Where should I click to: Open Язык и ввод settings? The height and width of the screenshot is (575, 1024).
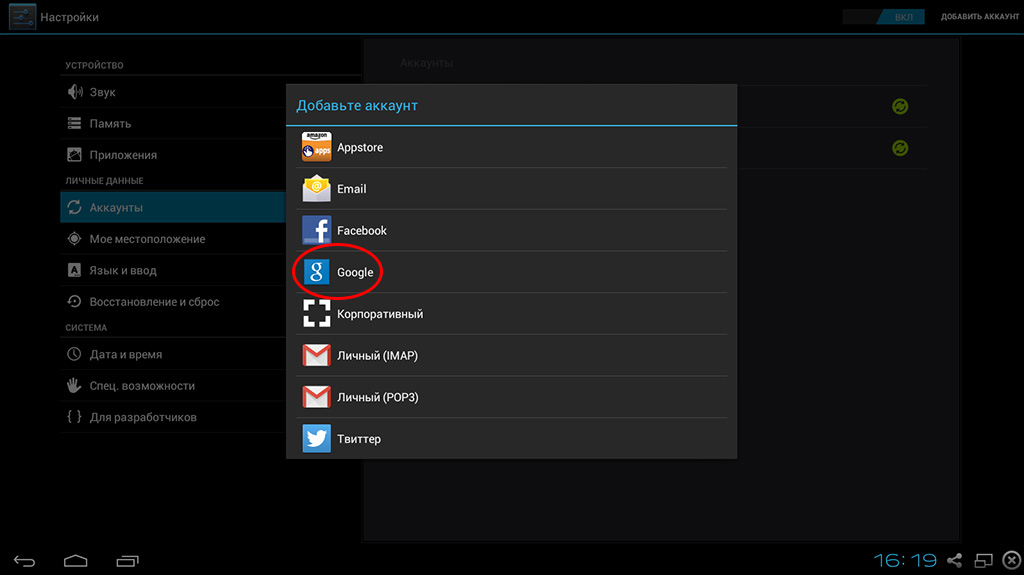[x=123, y=271]
